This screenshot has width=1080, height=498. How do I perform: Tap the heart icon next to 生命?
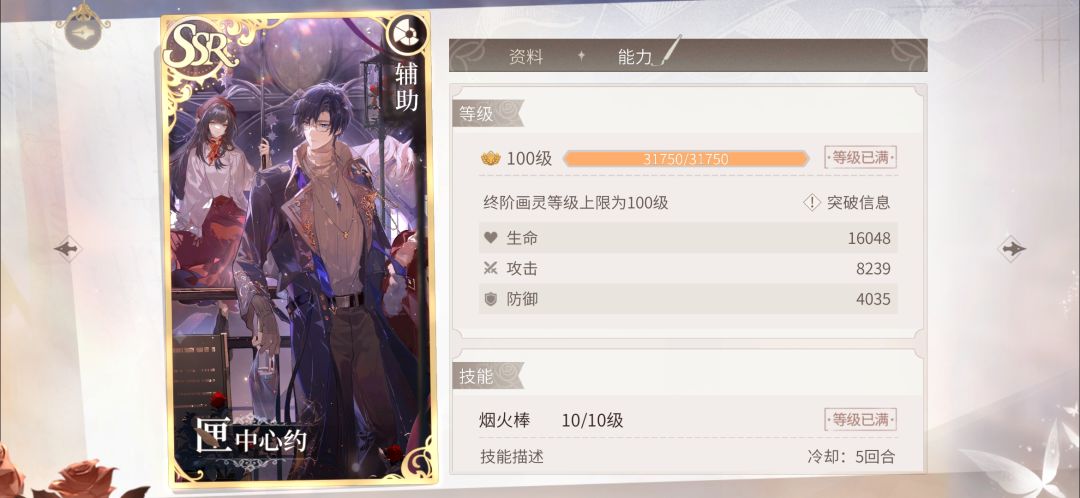(490, 238)
